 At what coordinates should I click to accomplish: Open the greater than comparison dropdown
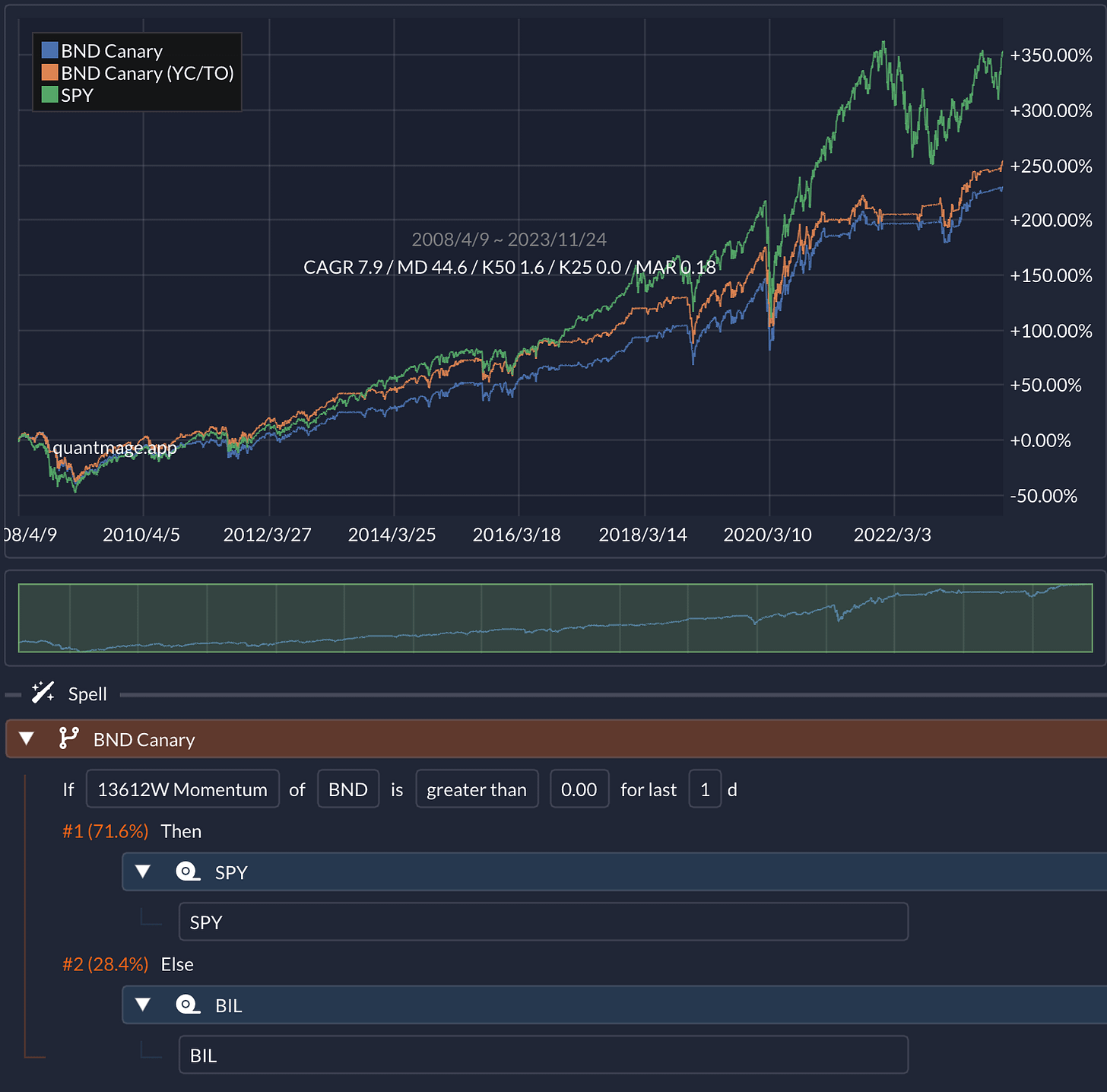pyautogui.click(x=477, y=789)
